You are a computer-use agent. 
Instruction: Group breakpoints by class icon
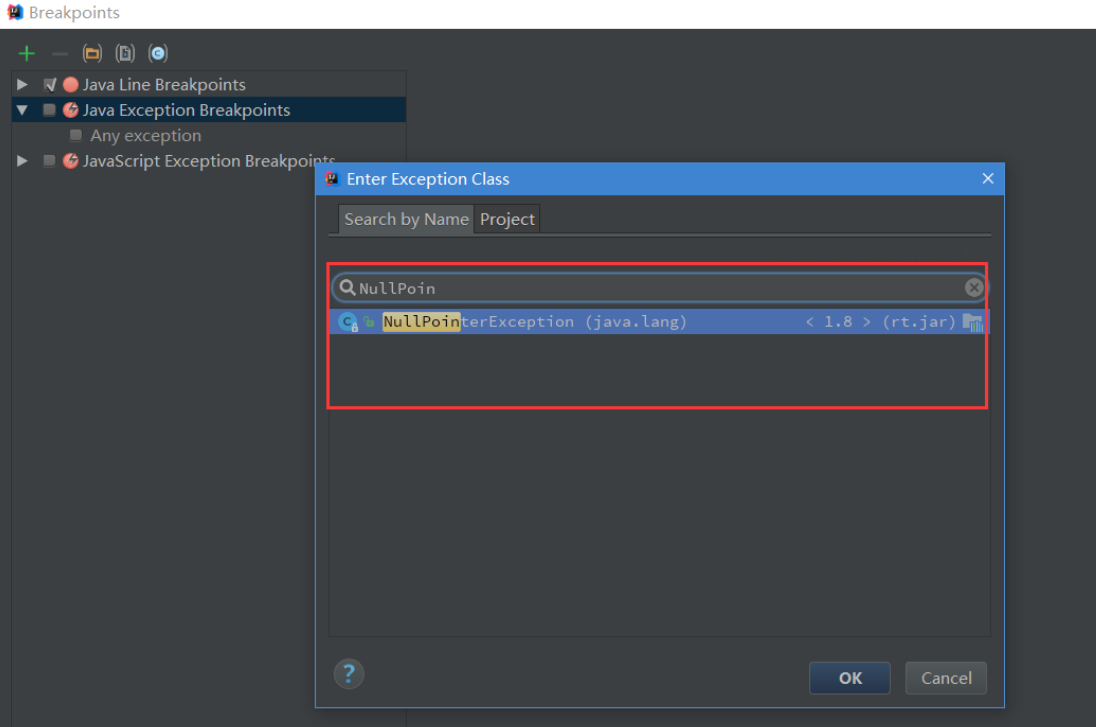158,53
